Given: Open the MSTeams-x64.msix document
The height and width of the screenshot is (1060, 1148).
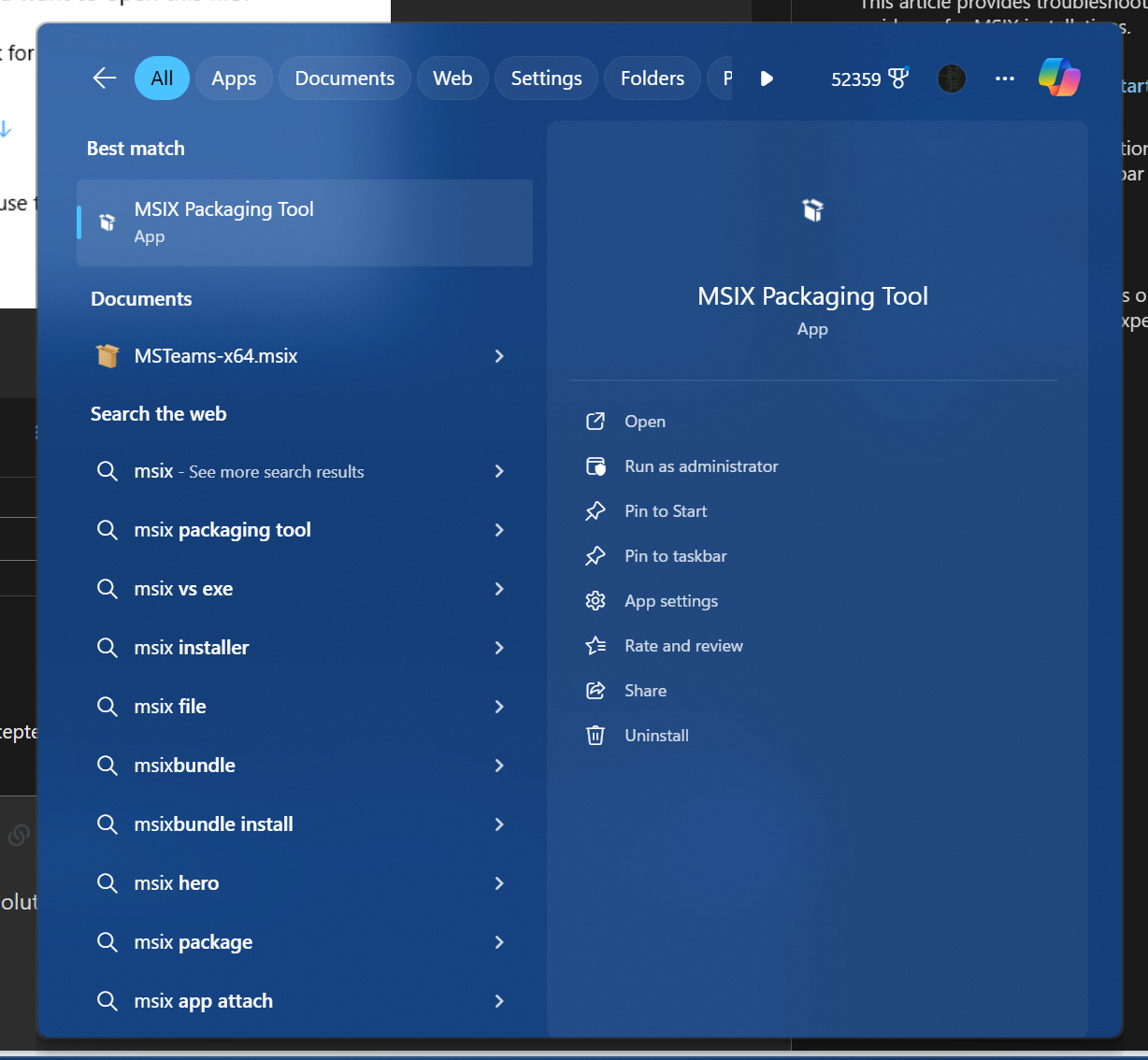Looking at the screenshot, I should (305, 356).
